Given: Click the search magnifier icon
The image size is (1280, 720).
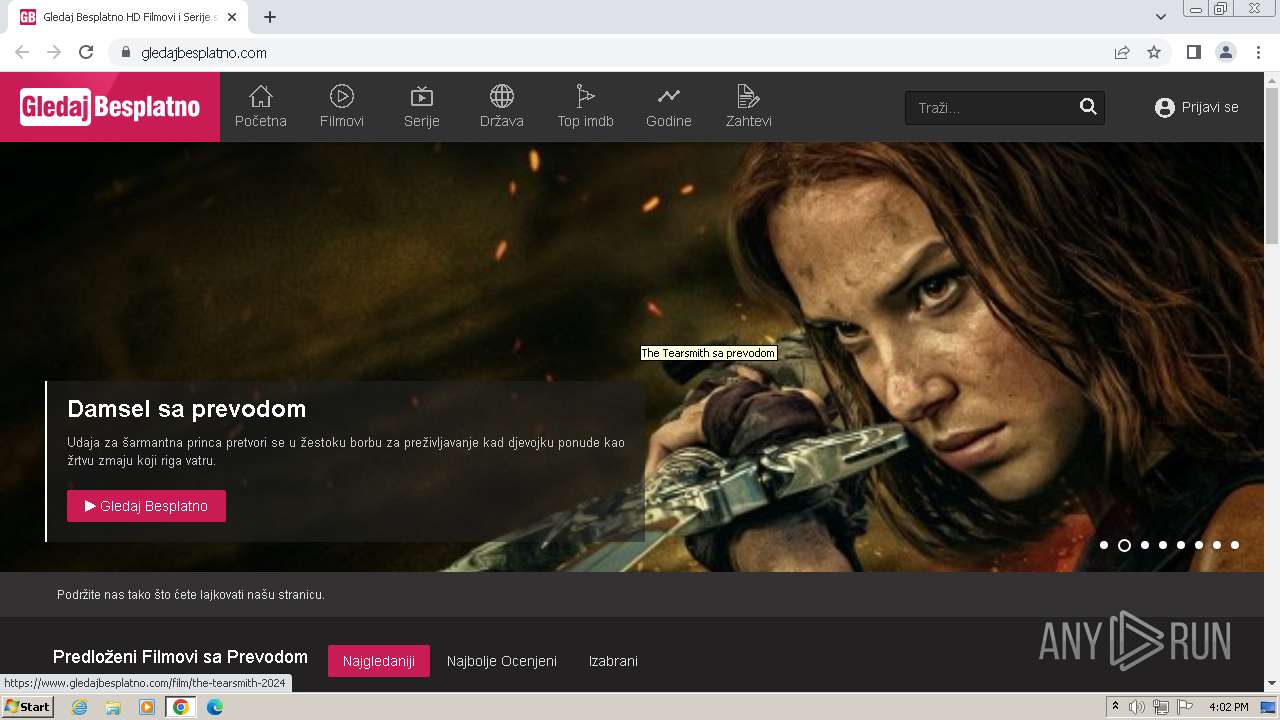Looking at the screenshot, I should point(1088,107).
